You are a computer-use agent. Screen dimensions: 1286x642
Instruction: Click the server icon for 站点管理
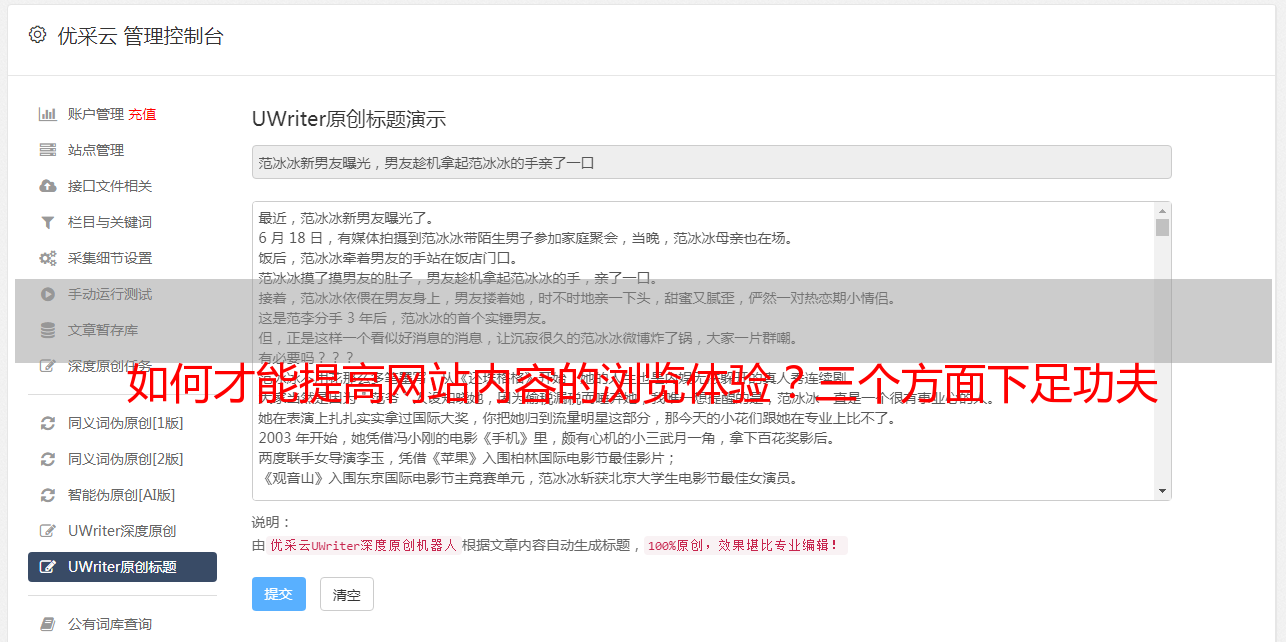[x=47, y=150]
